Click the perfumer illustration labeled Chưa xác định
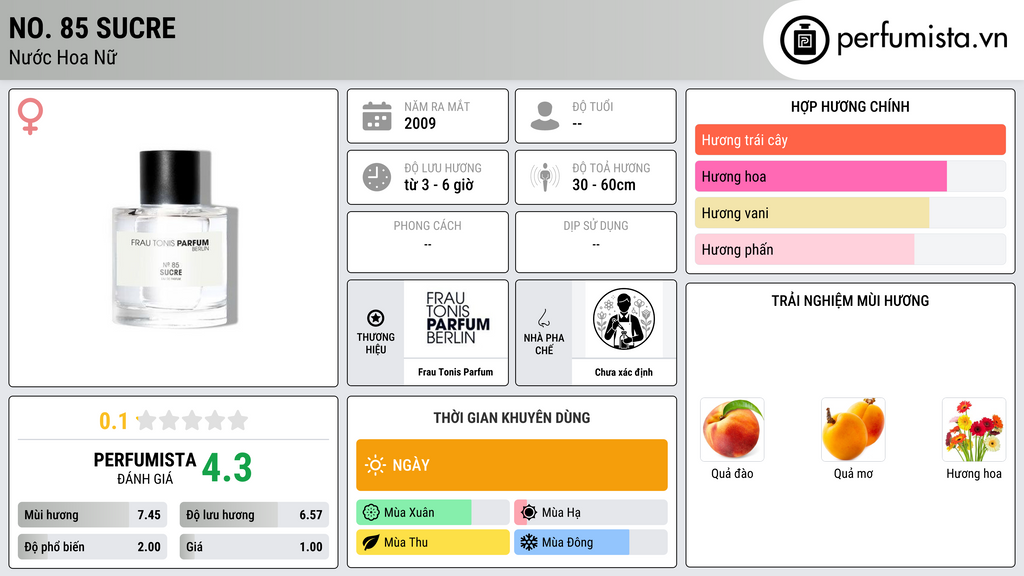This screenshot has width=1024, height=576. coord(624,319)
